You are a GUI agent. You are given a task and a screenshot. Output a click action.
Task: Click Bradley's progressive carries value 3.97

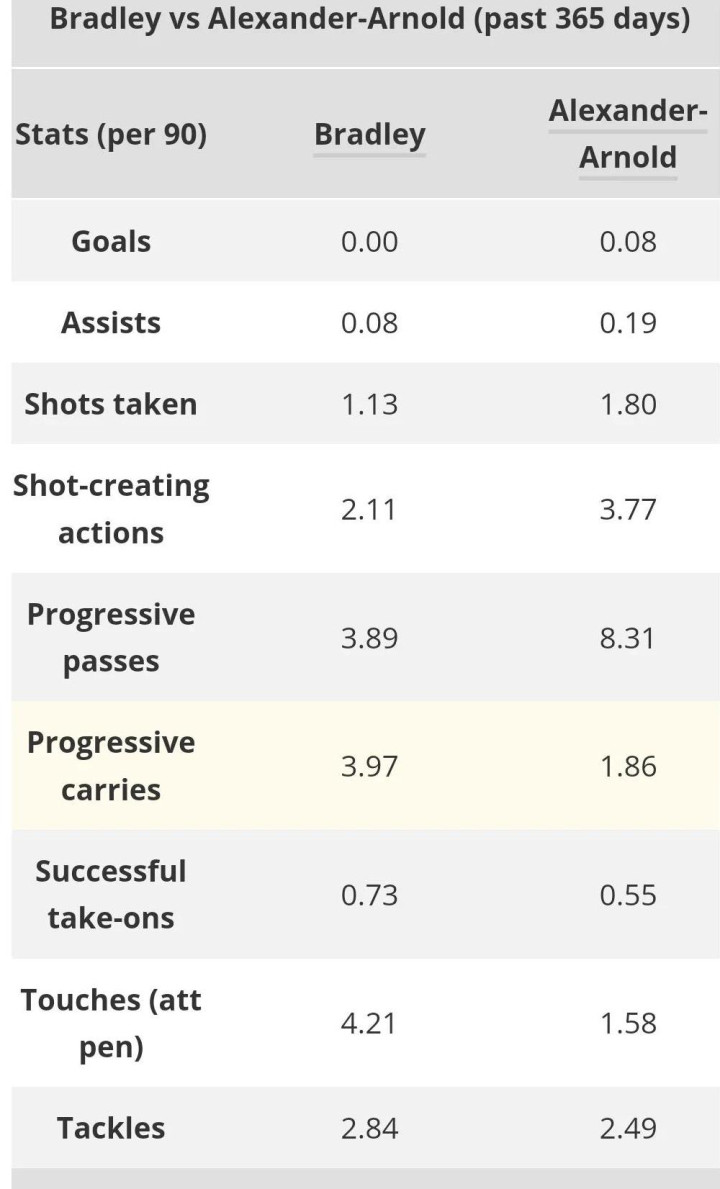coord(369,767)
